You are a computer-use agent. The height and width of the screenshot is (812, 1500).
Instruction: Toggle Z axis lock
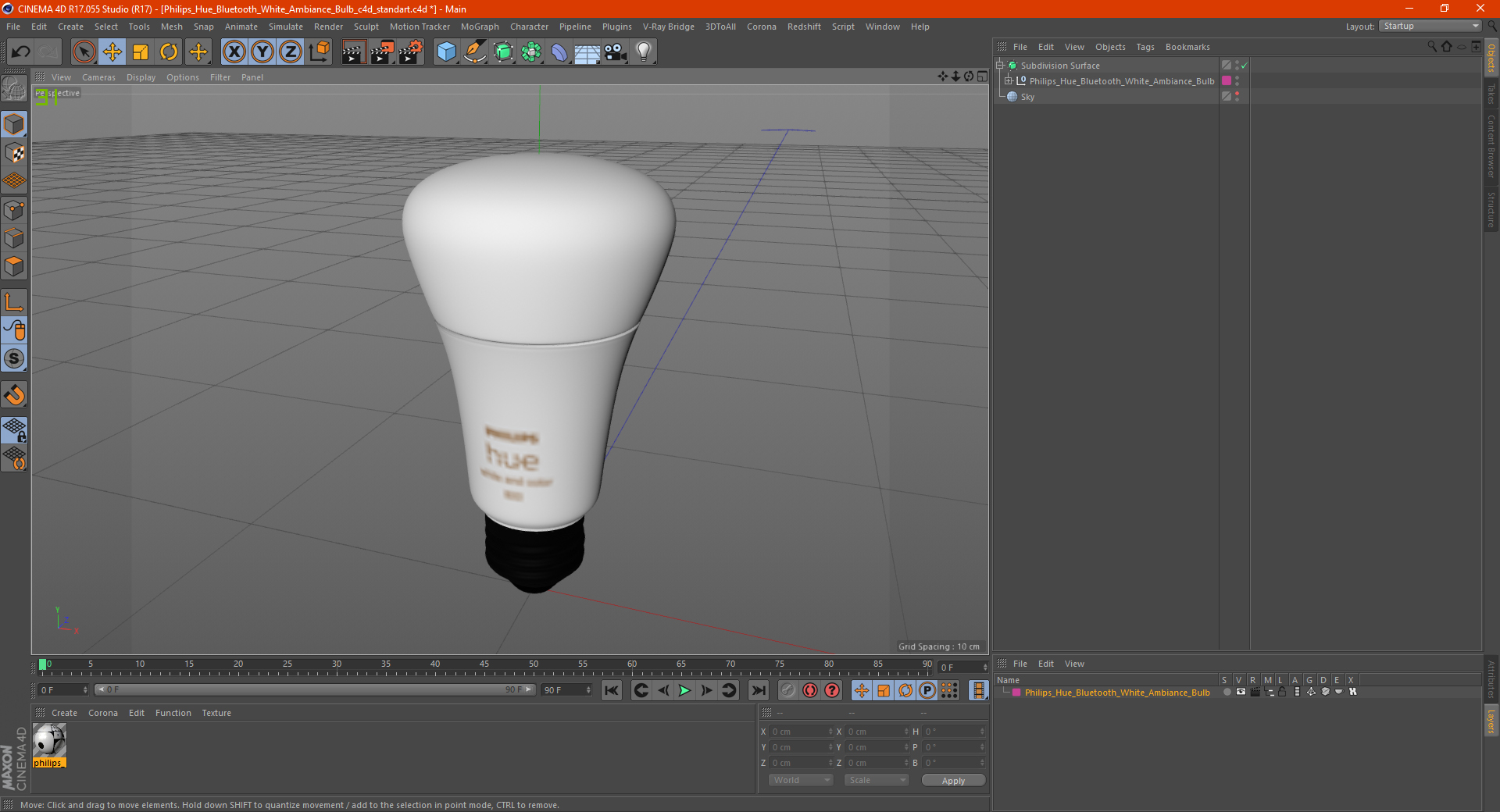tap(291, 52)
